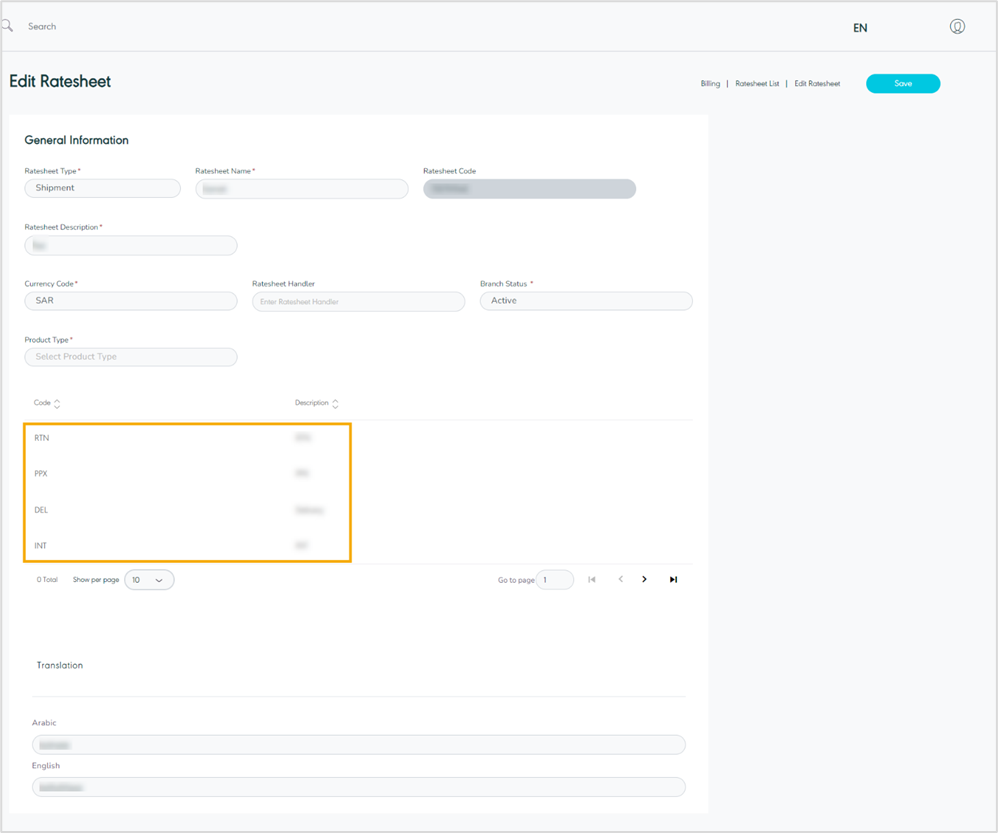
Task: Go to next page arrow
Action: click(645, 580)
